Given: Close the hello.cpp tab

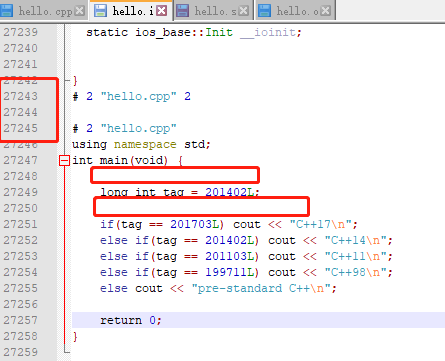Looking at the screenshot, I should [80, 11].
